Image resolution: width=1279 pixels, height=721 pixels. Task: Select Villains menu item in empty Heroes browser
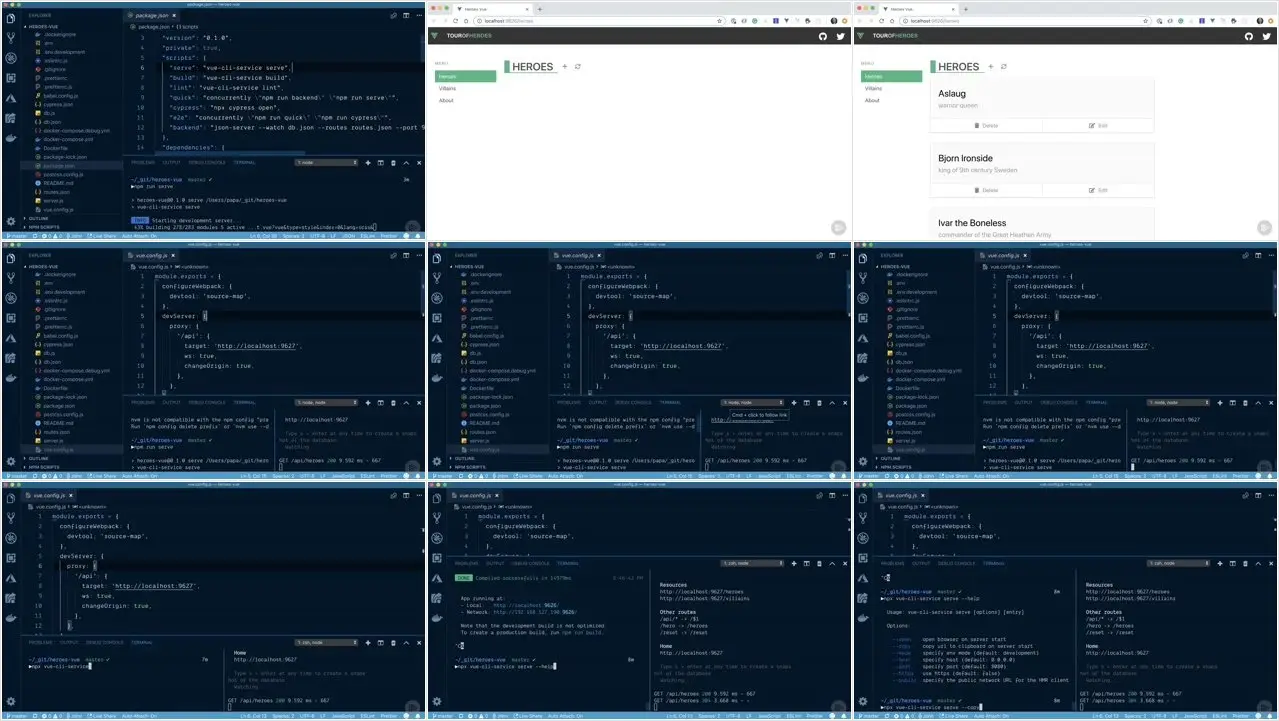pyautogui.click(x=448, y=88)
